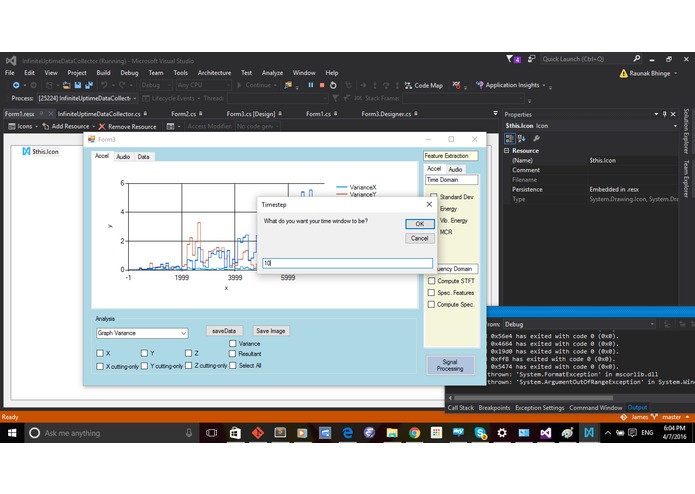This screenshot has height=494, width=695.
Task: Open File Explorer from the taskbar
Action: 392,433
